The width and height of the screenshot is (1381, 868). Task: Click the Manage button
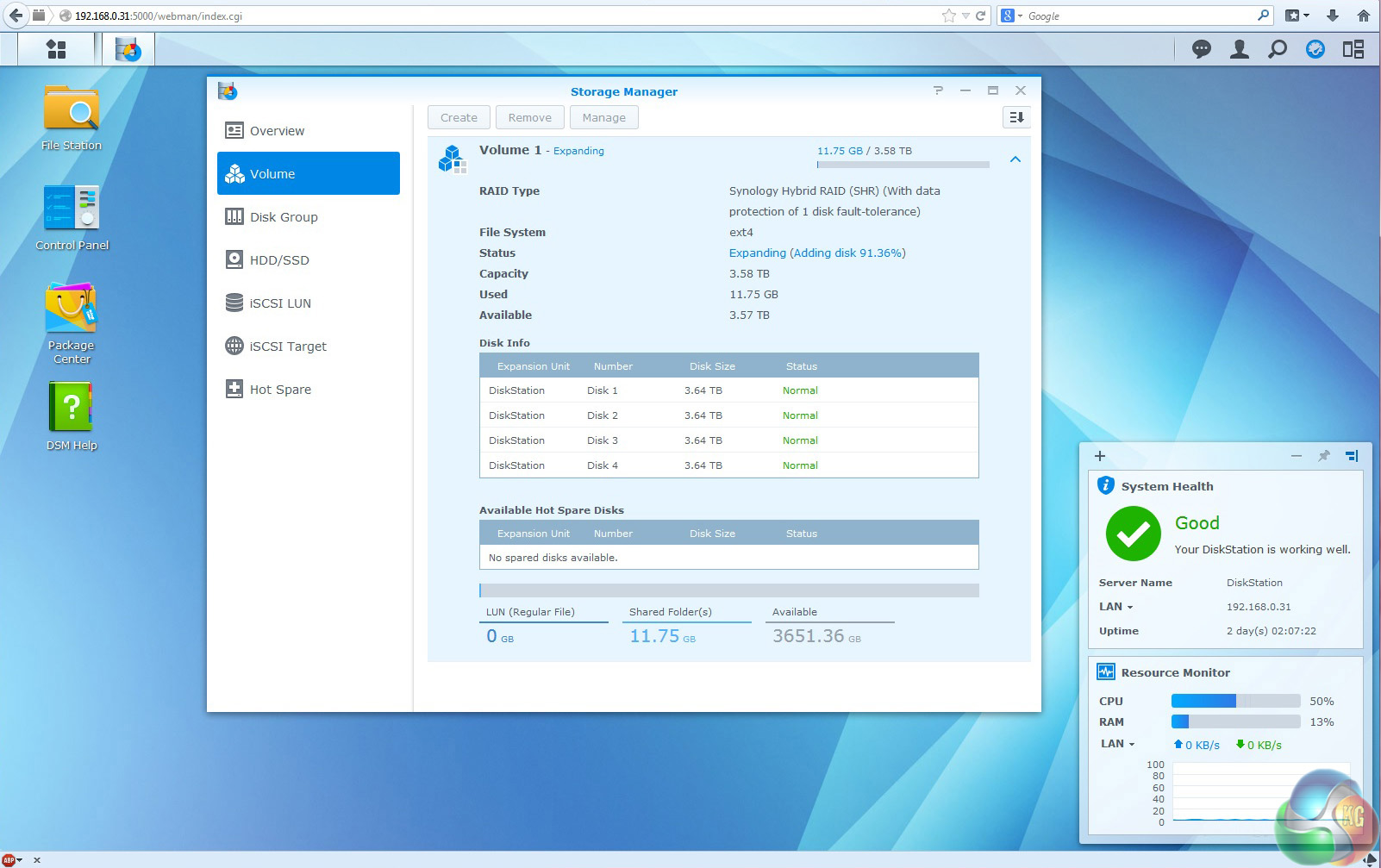coord(603,117)
